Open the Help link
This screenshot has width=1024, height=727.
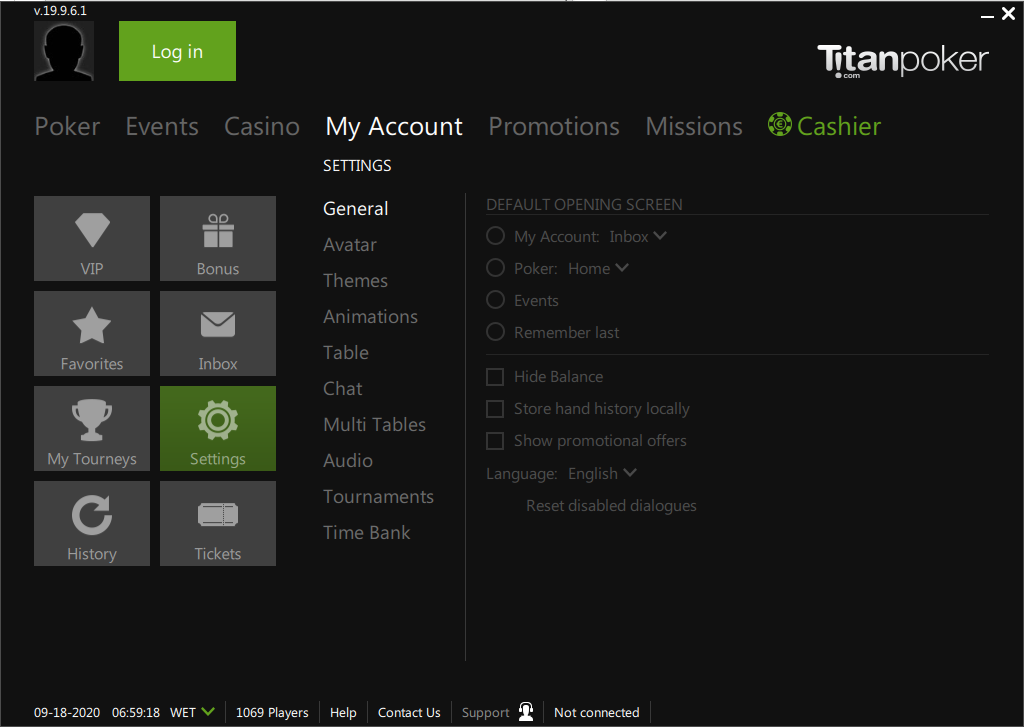pos(343,712)
